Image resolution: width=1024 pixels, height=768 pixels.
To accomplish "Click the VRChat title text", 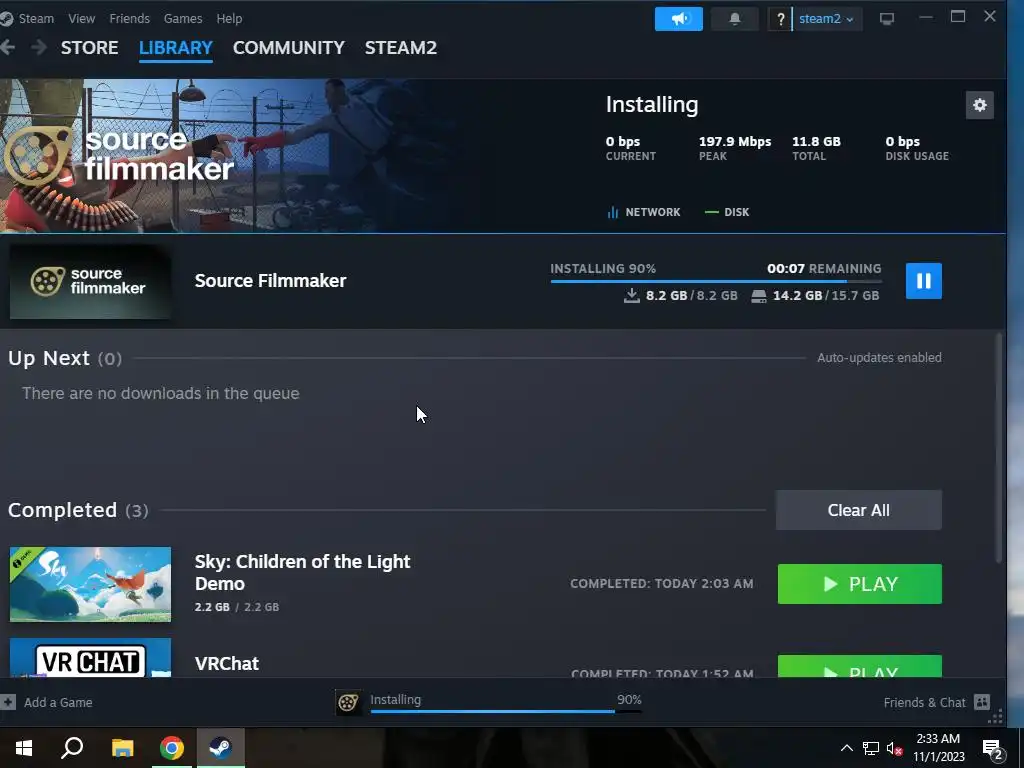I will tap(227, 664).
